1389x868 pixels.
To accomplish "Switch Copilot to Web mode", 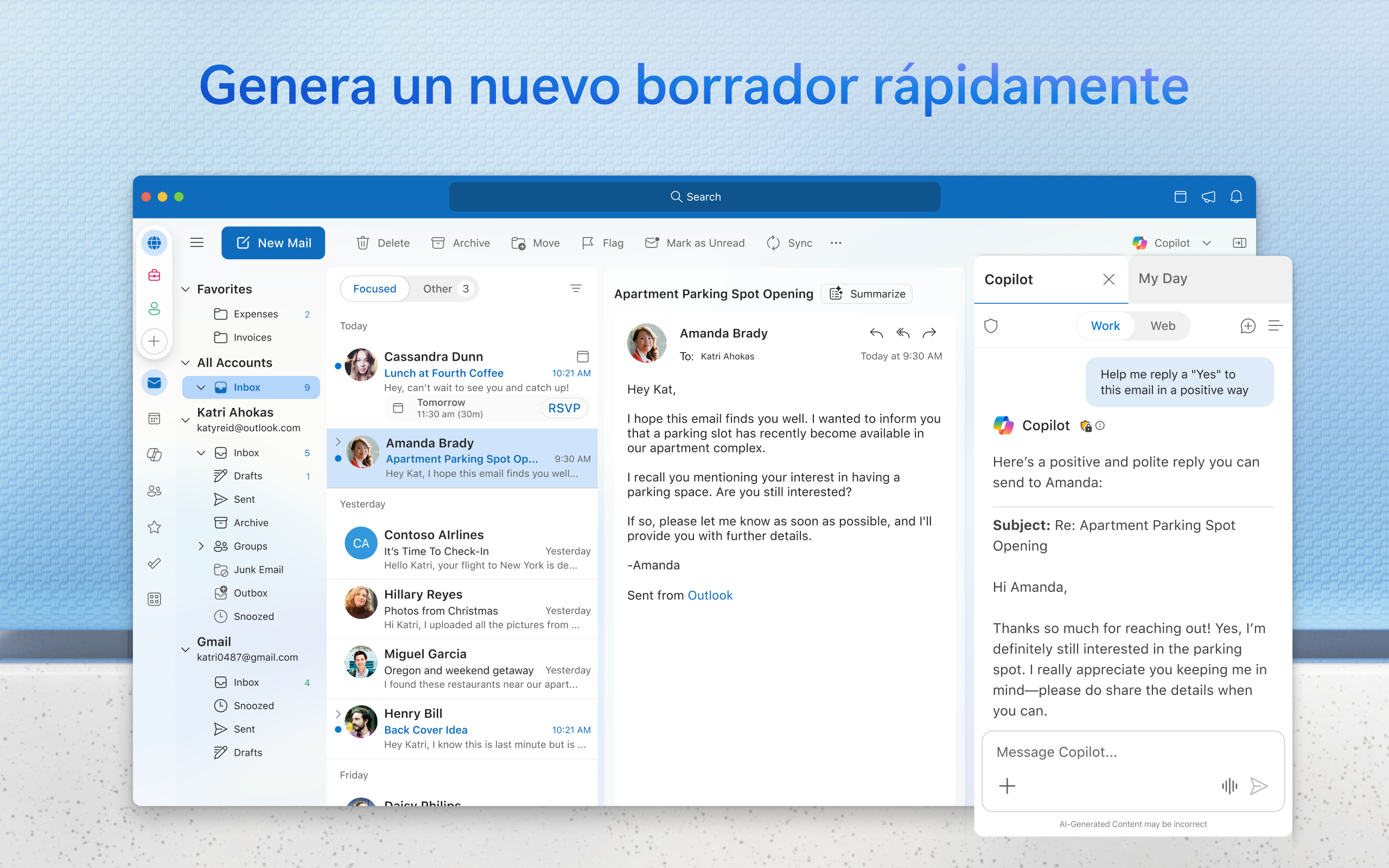I will point(1162,326).
